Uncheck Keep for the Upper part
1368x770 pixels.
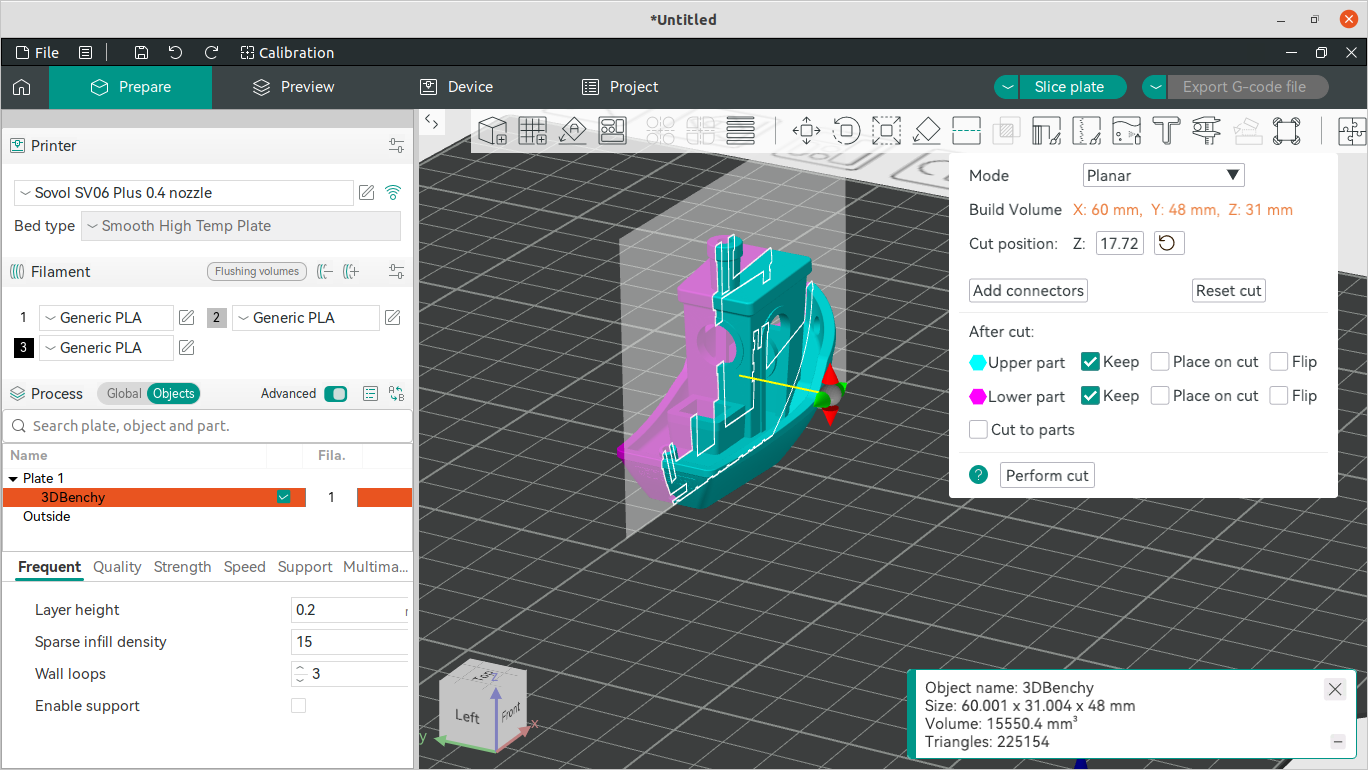click(1091, 362)
